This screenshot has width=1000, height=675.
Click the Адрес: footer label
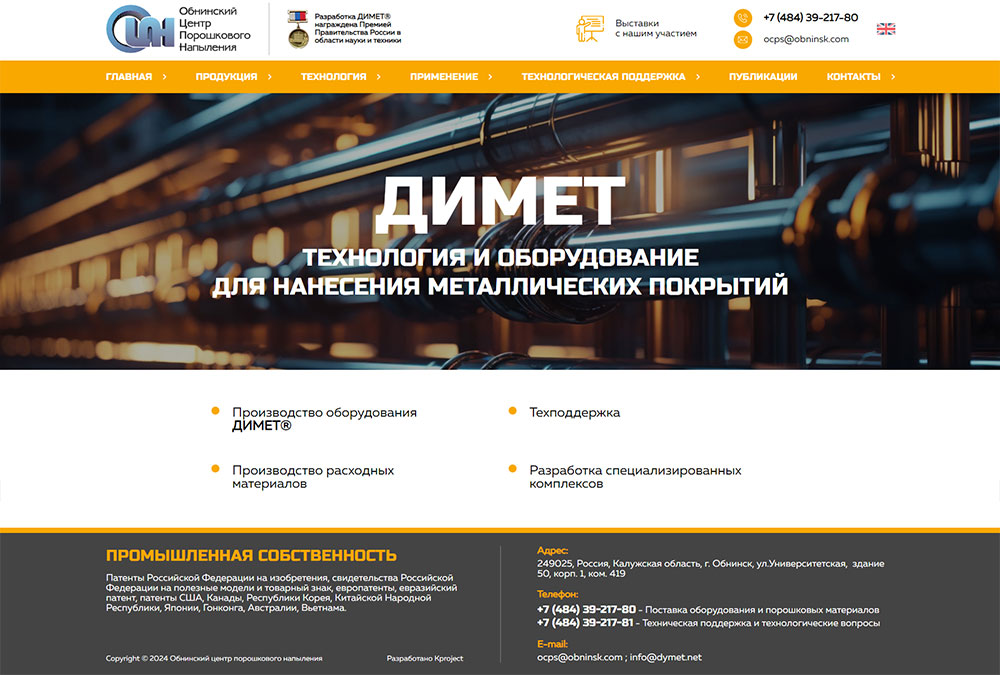click(x=552, y=551)
